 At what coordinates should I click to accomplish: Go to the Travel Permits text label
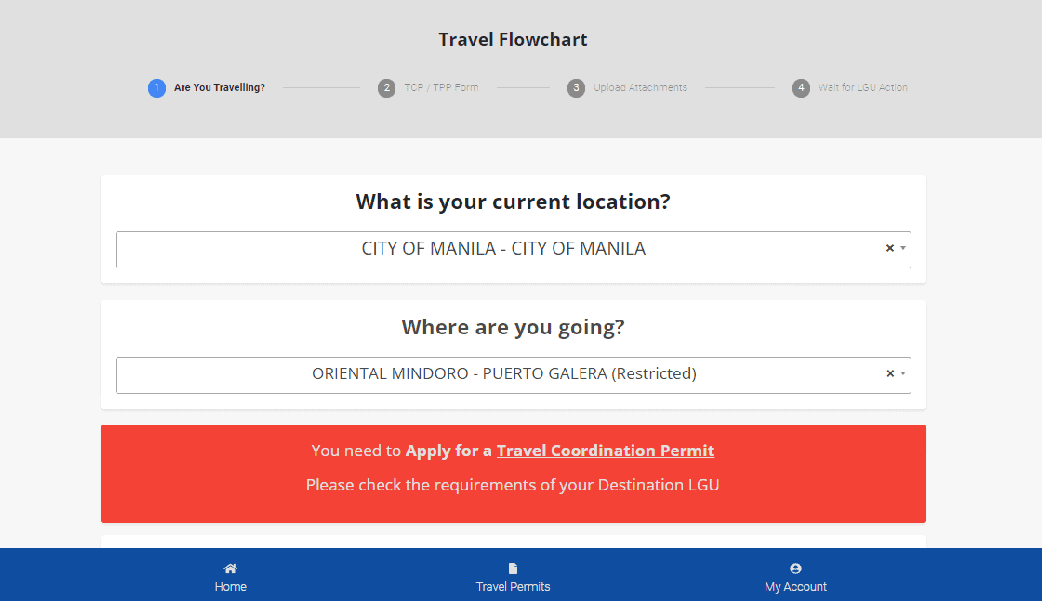point(513,587)
